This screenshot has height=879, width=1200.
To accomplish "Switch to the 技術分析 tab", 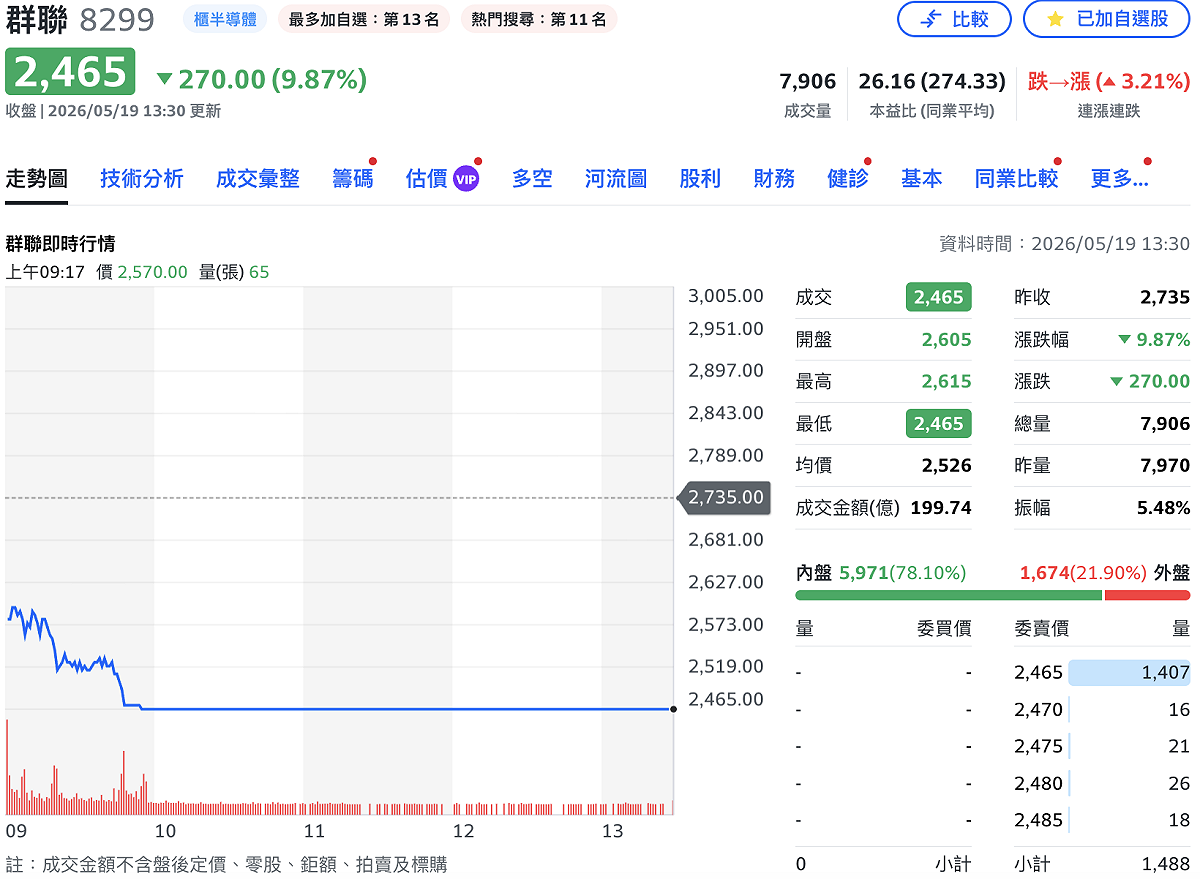I will pyautogui.click(x=142, y=179).
